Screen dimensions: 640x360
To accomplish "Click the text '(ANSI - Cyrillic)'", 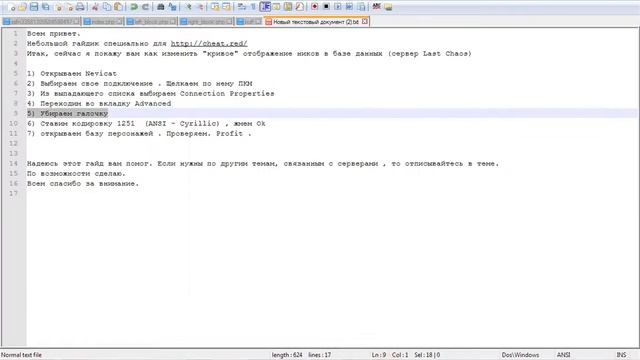I will point(182,123).
